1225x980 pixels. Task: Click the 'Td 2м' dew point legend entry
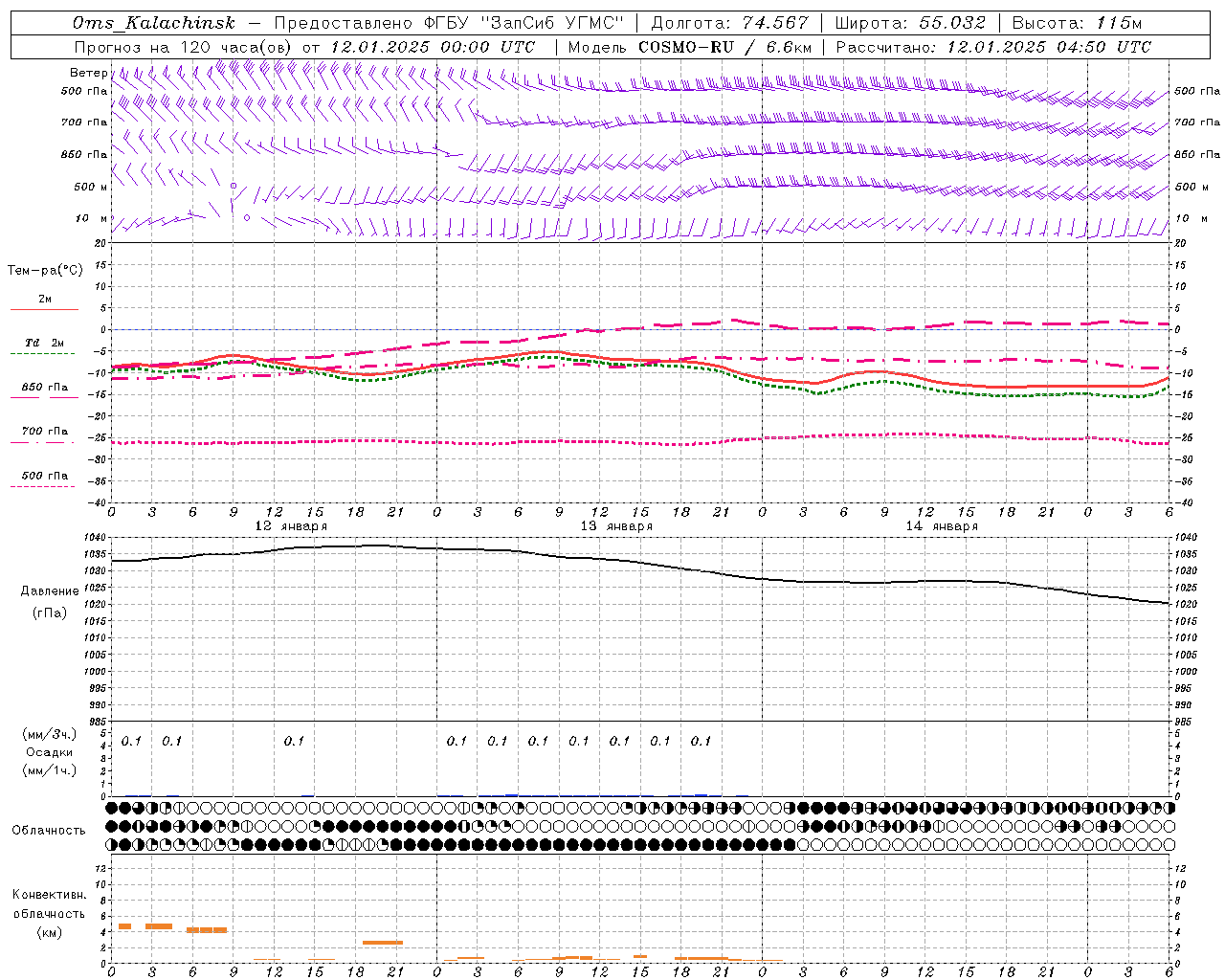click(45, 343)
